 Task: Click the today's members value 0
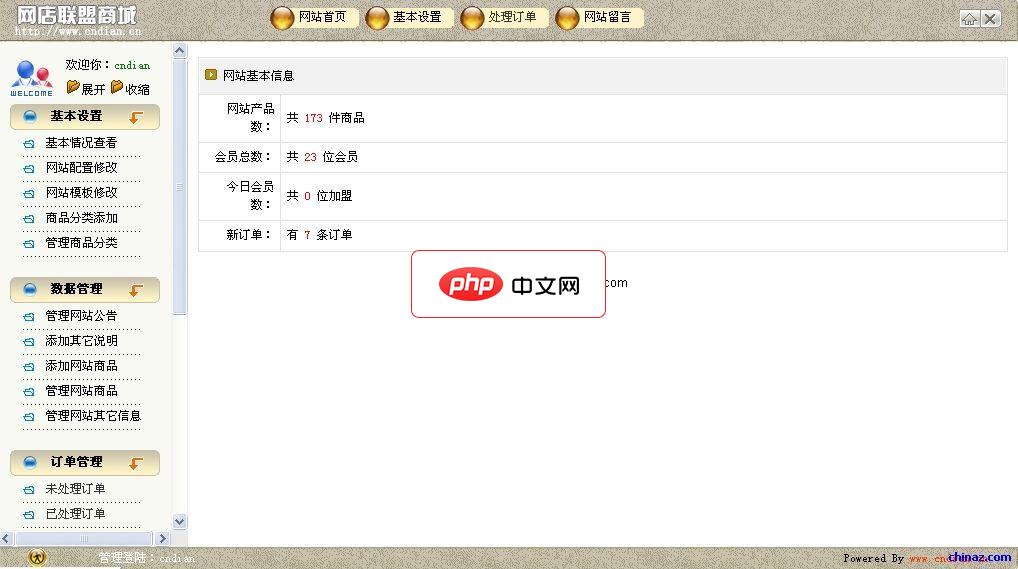tap(307, 196)
